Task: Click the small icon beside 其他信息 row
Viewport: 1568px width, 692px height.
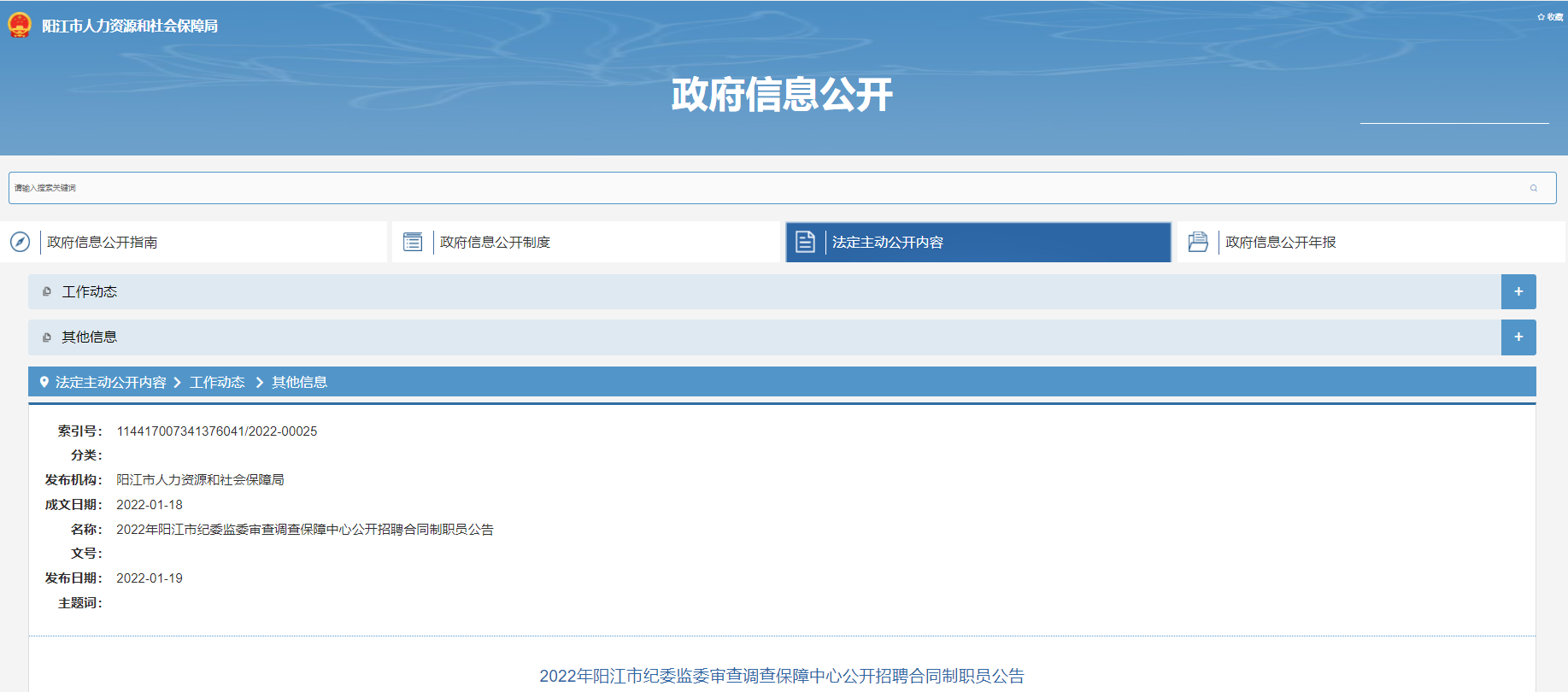Action: coord(47,337)
